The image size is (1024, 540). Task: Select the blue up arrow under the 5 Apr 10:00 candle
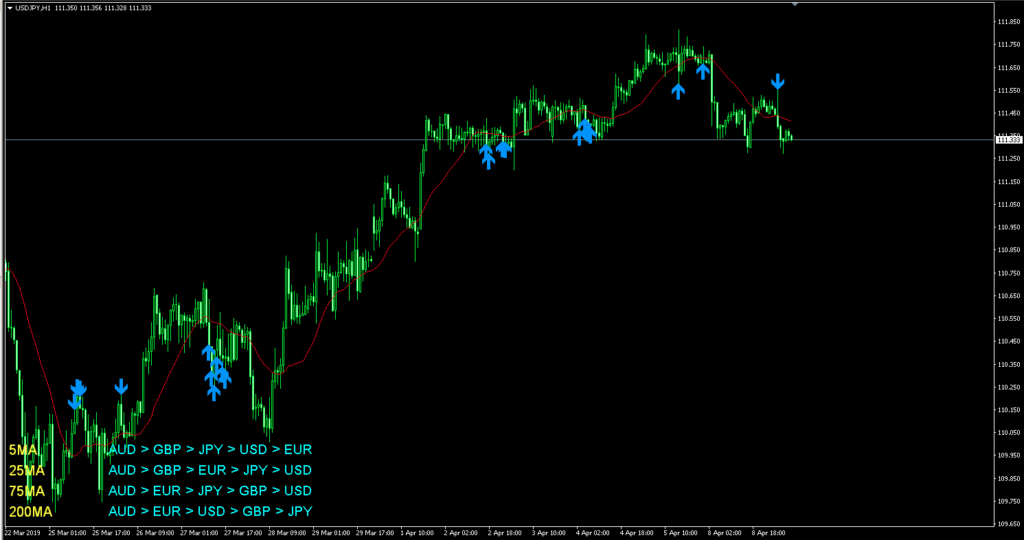[679, 91]
